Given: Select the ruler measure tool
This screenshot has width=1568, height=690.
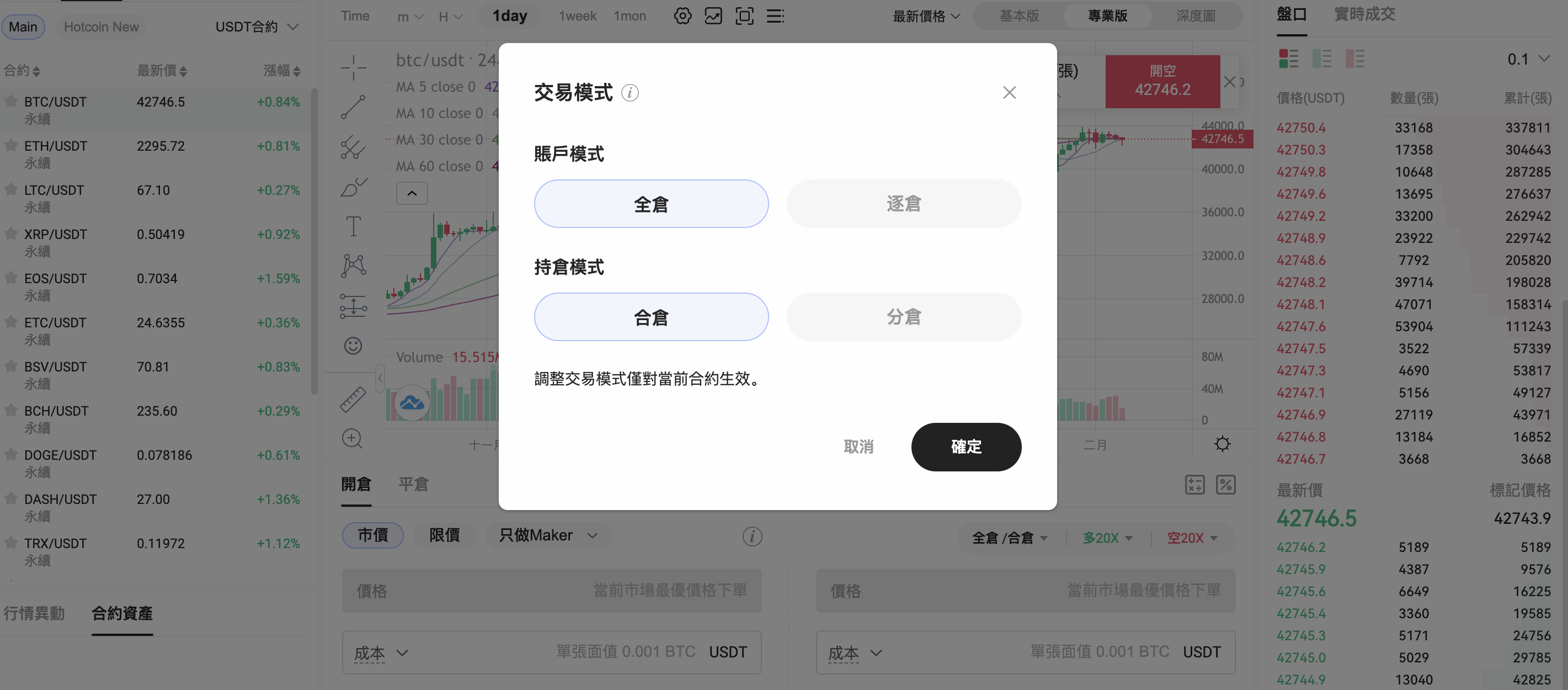Looking at the screenshot, I should click(353, 400).
